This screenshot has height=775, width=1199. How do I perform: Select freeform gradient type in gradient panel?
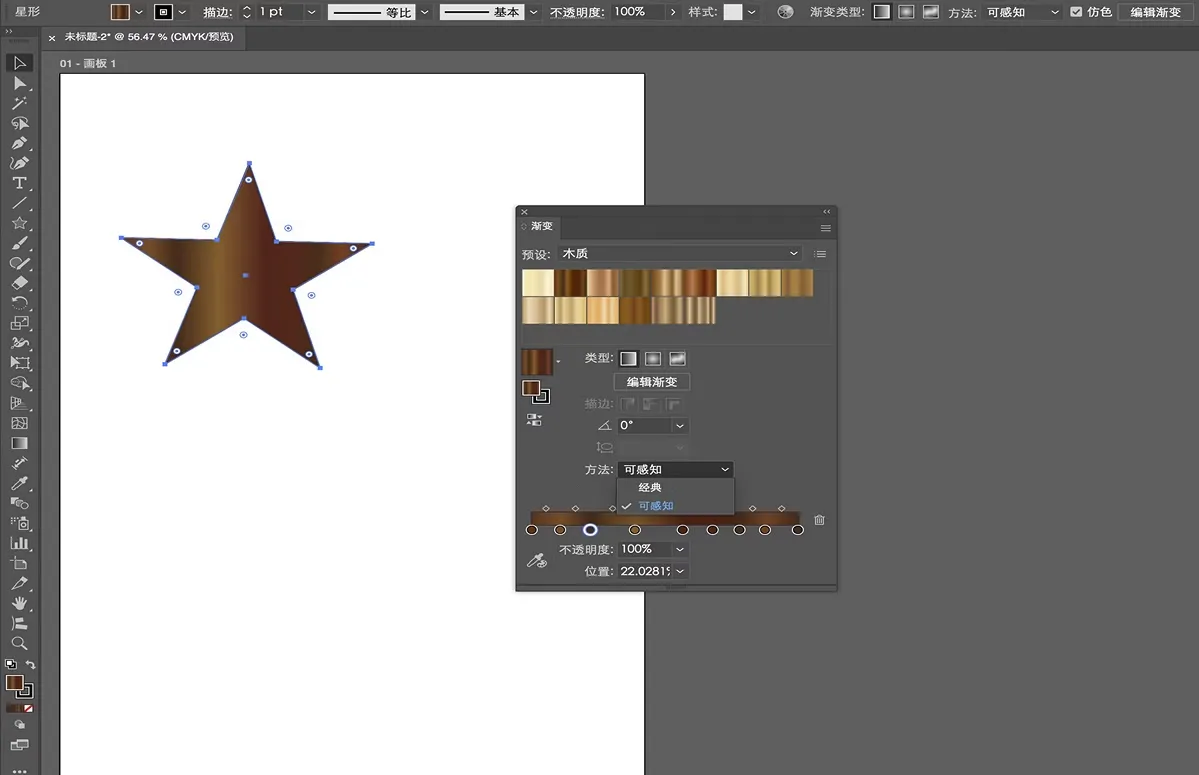(677, 359)
